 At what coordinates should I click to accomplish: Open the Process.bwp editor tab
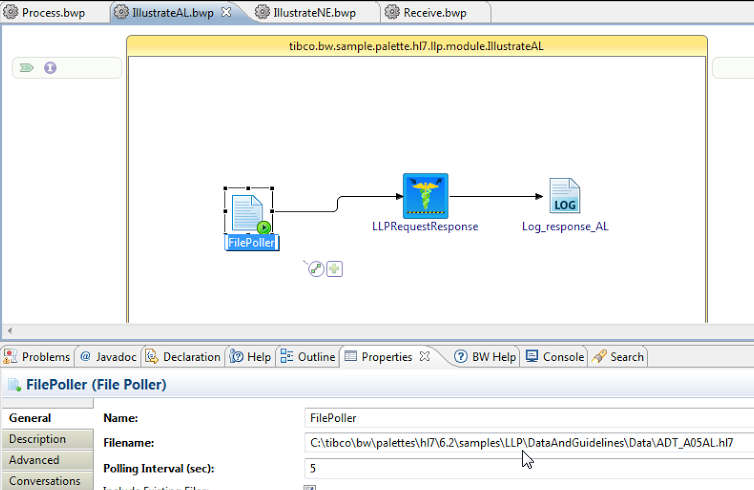click(53, 13)
